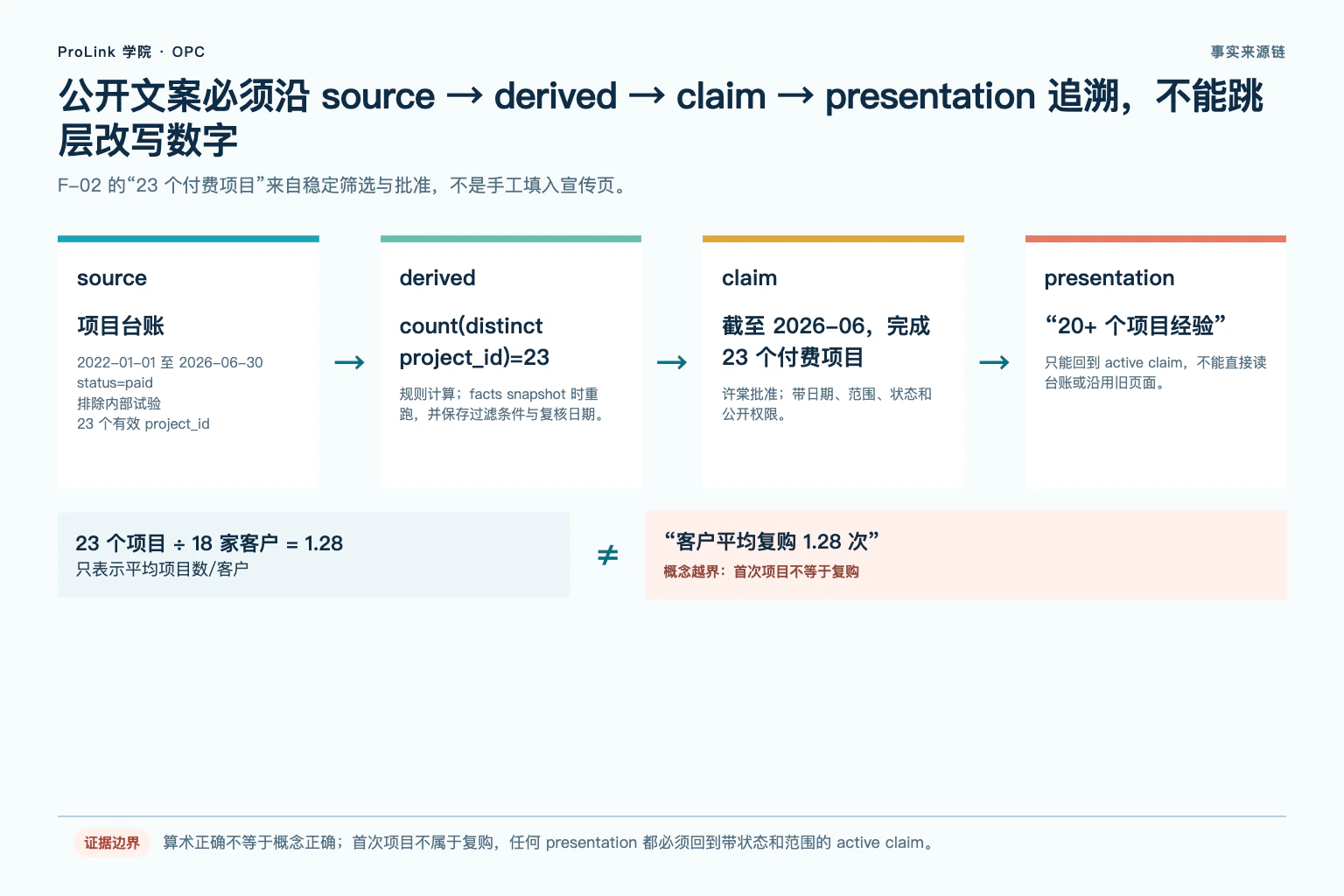Click the date range 2022-01-01 至 2026-06-30
Screen dimensions: 1344x896
(x=170, y=362)
